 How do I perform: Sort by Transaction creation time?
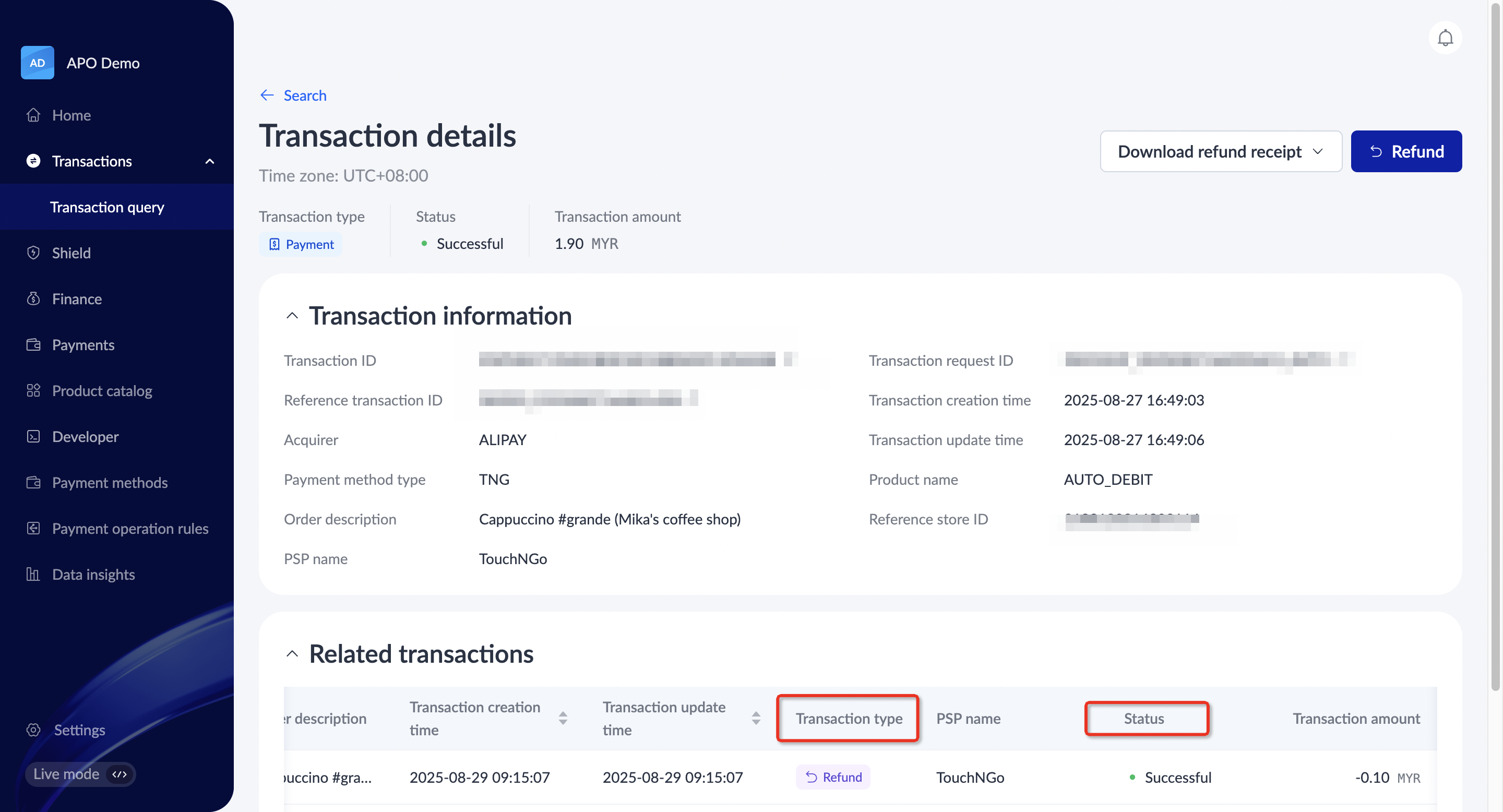(563, 718)
